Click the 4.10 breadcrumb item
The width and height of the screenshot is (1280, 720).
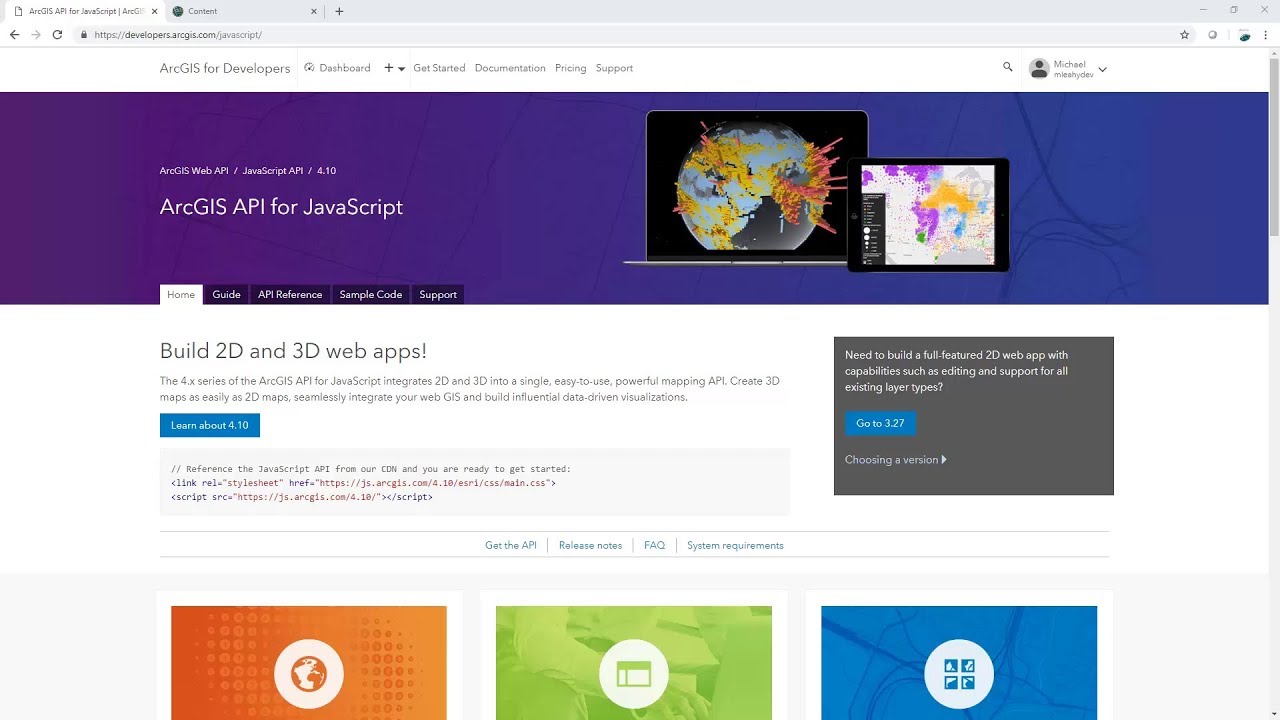(x=326, y=171)
